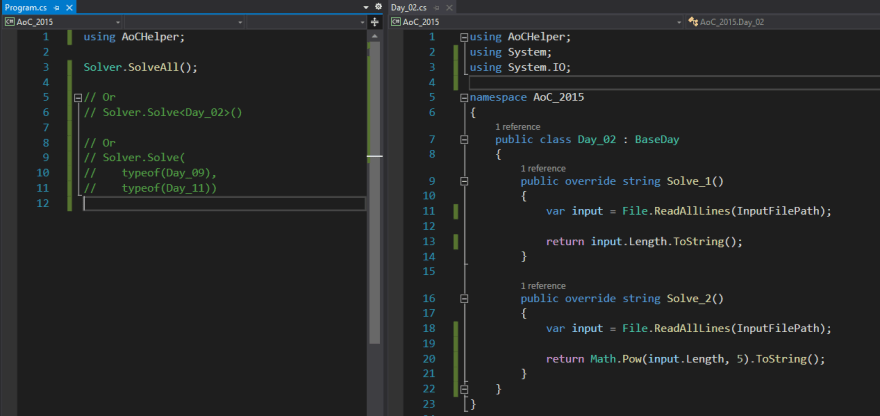This screenshot has height=416, width=880.
Task: Click the gear icon beside the tab strip
Action: click(378, 7)
